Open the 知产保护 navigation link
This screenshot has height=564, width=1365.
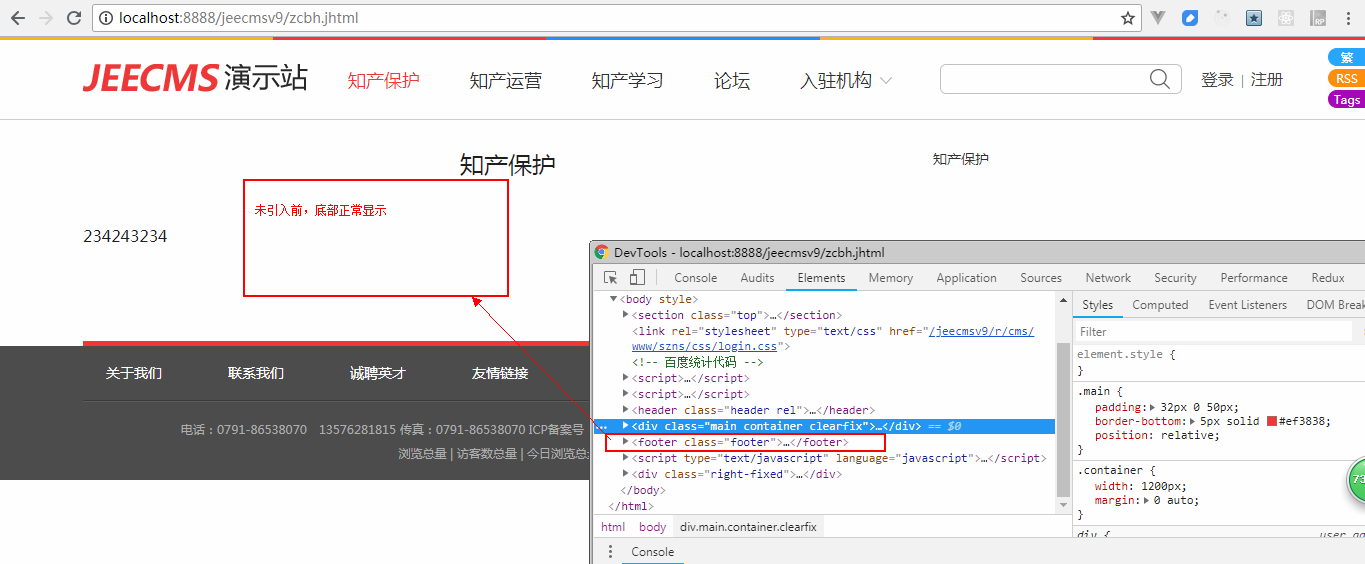coord(383,81)
